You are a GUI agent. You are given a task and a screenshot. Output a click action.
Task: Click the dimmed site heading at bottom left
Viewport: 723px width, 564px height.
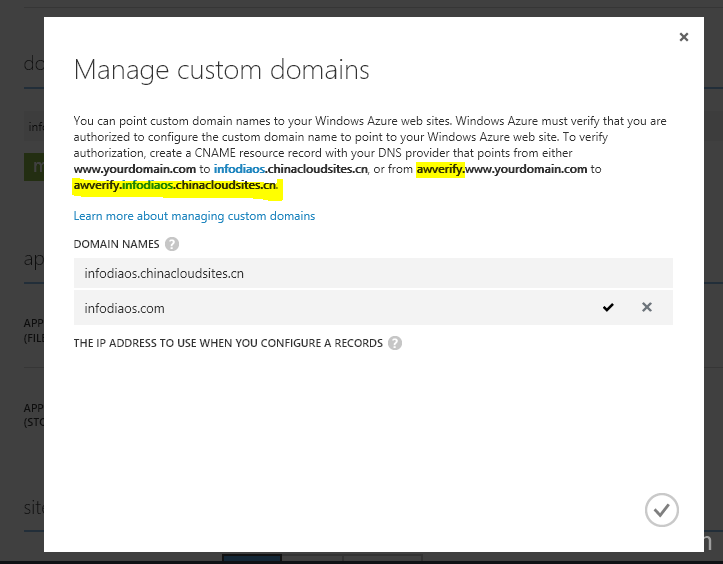point(32,508)
